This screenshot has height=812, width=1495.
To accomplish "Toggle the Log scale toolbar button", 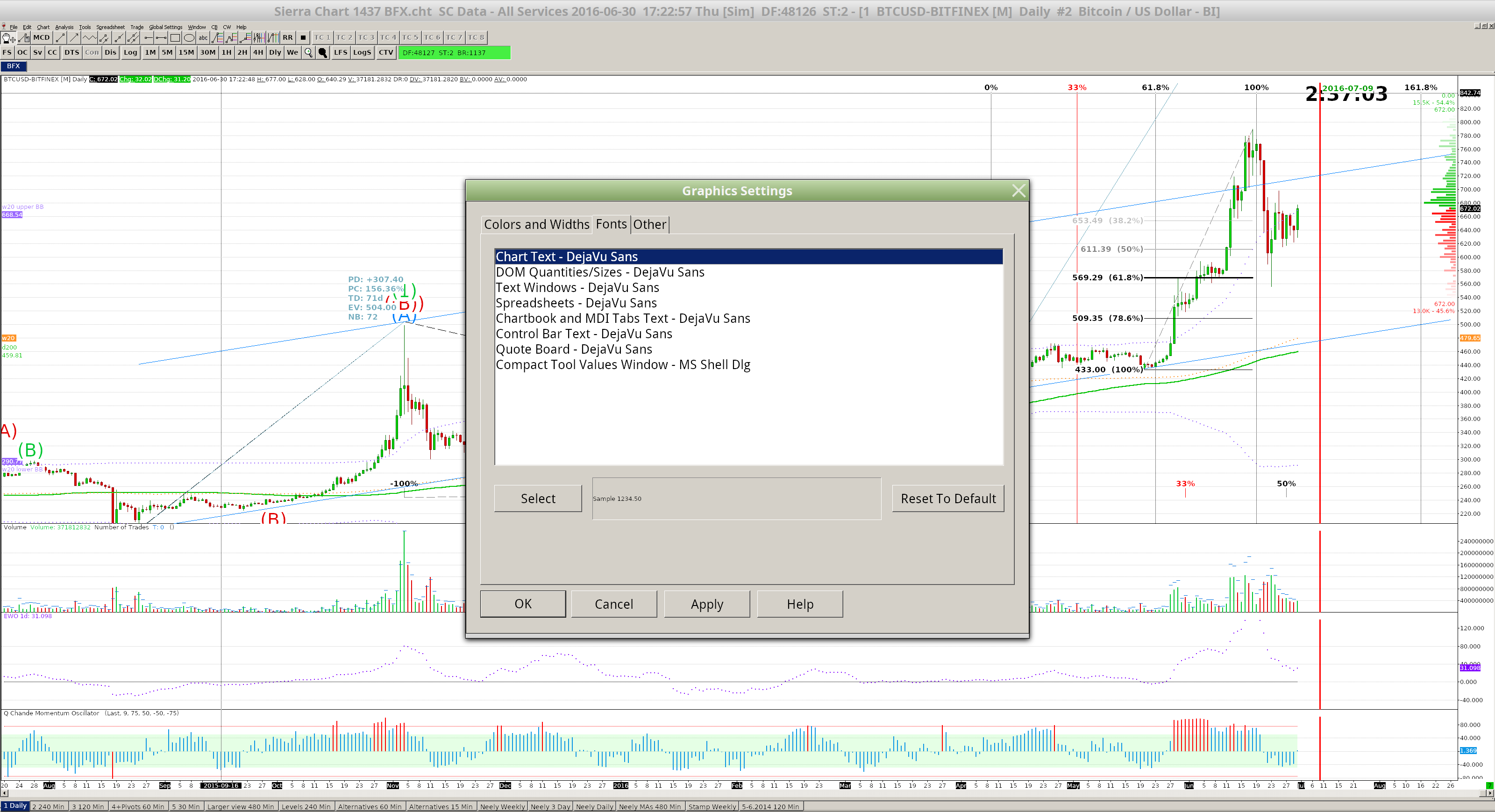I will point(130,53).
